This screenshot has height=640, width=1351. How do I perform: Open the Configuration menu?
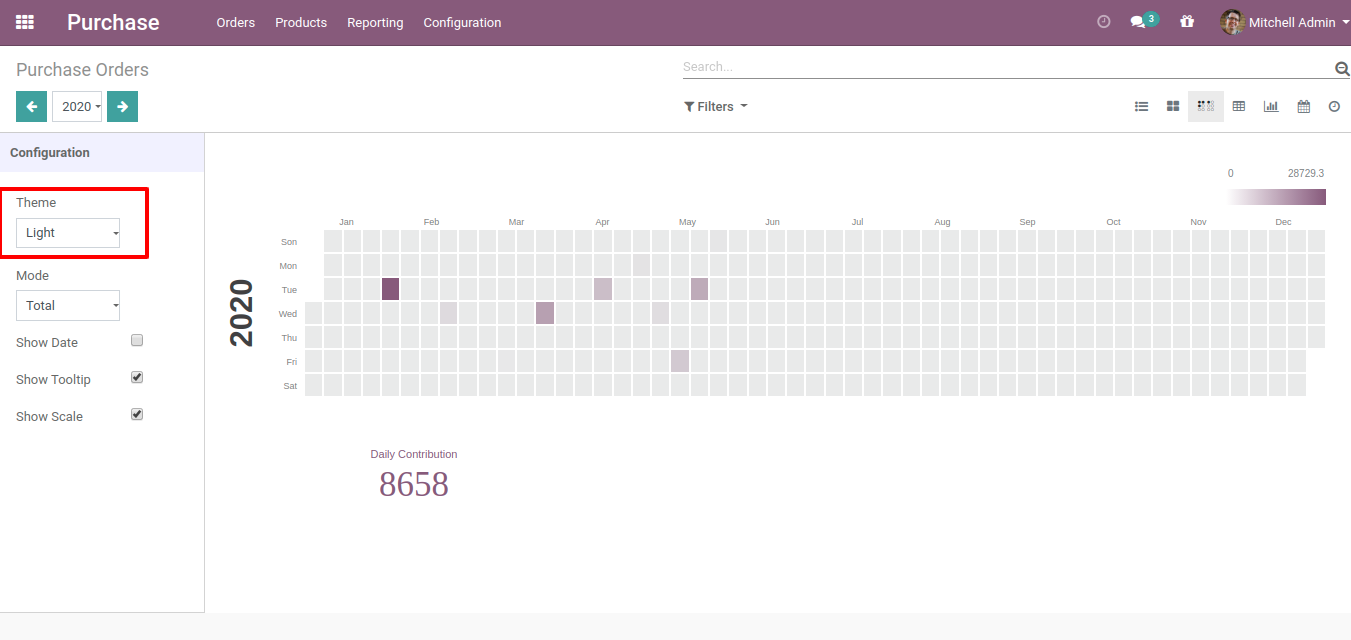point(462,22)
